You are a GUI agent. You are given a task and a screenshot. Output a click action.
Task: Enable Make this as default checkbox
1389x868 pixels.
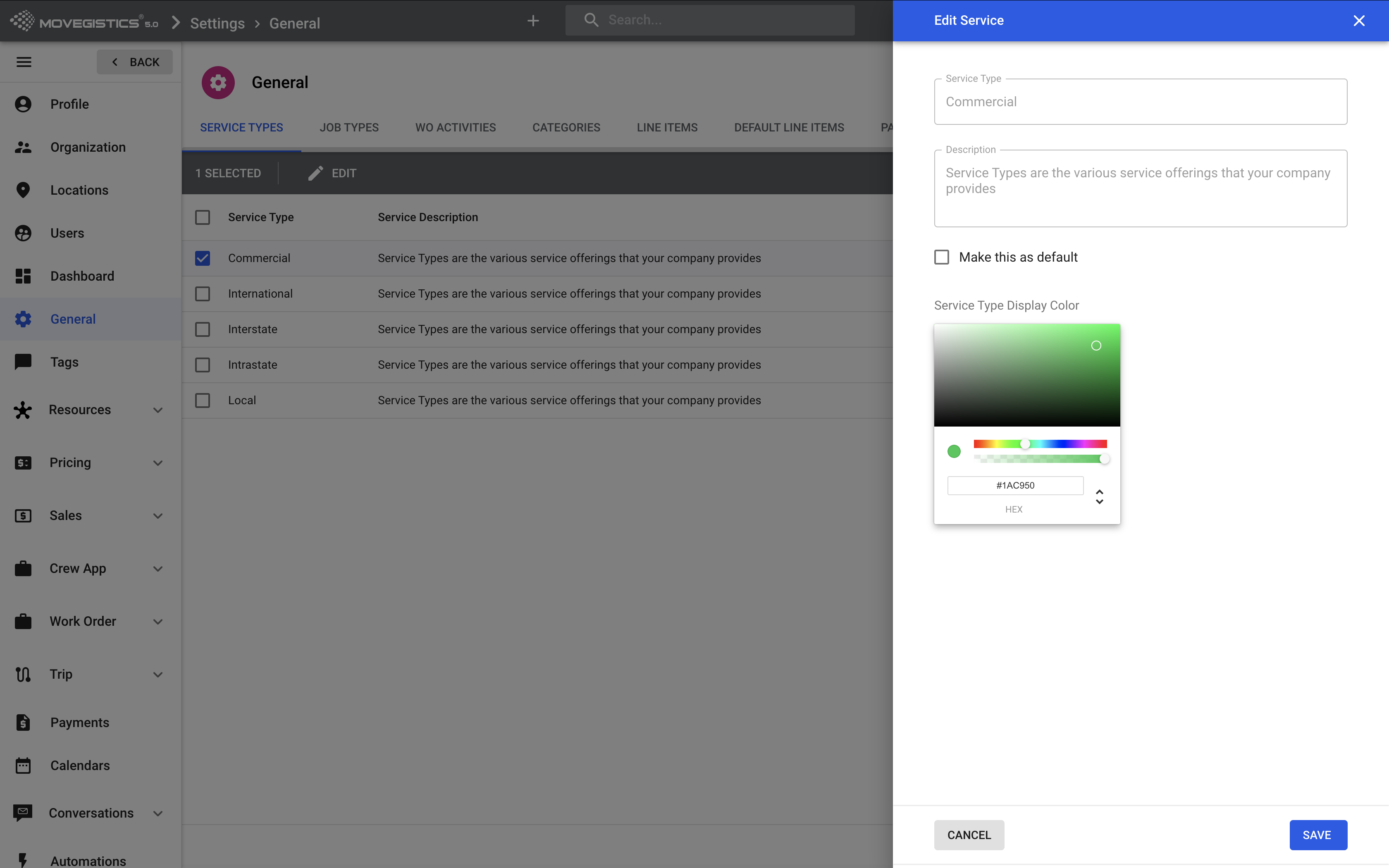point(942,257)
